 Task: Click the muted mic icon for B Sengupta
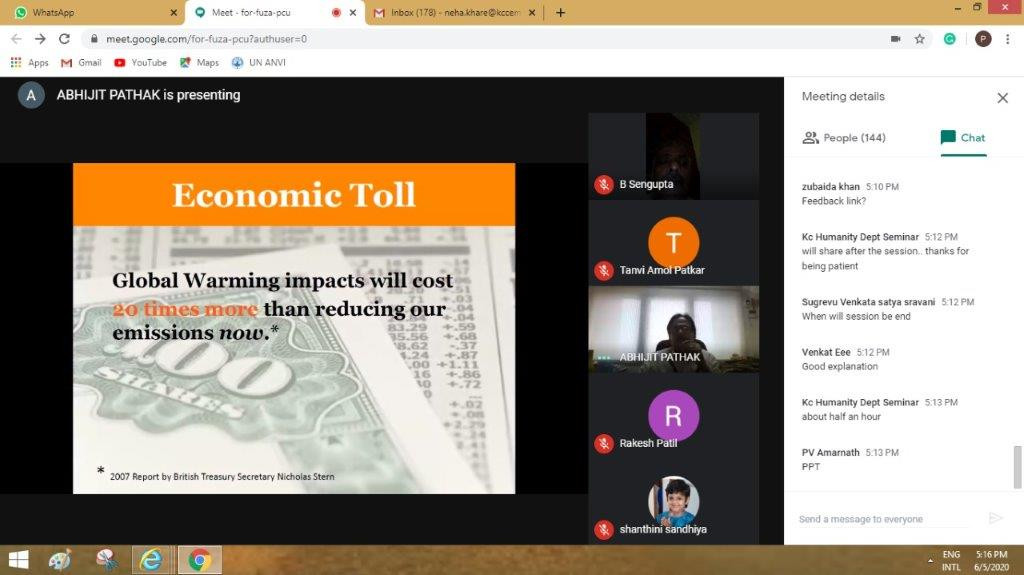point(604,185)
